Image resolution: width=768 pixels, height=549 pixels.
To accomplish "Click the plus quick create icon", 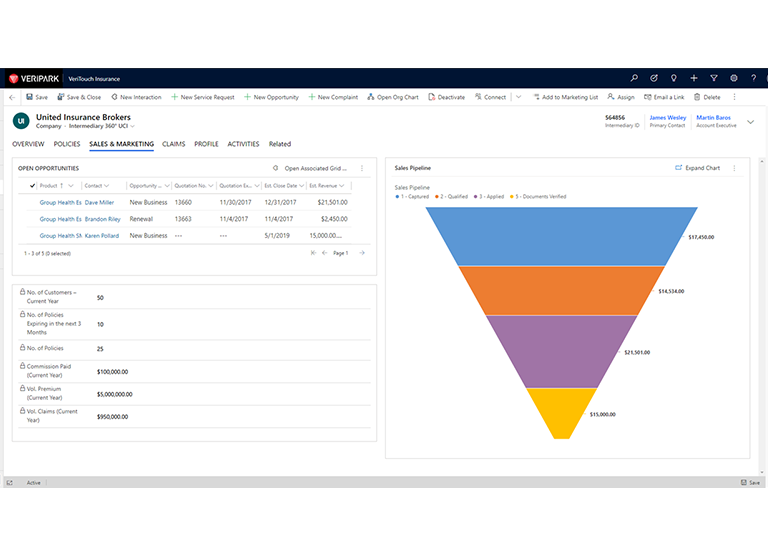I will click(694, 78).
